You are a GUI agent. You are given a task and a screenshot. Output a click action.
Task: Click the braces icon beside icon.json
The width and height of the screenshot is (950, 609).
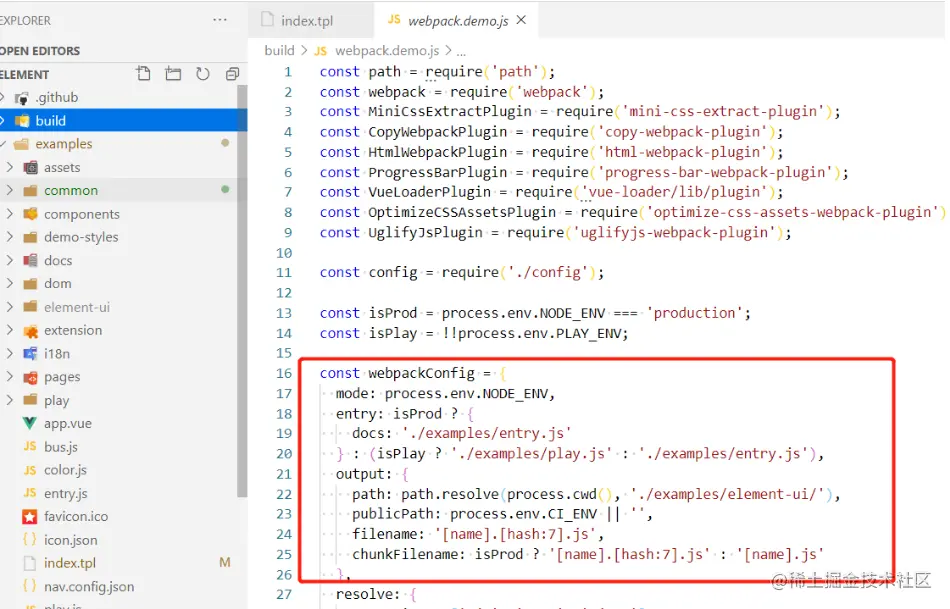(x=30, y=539)
